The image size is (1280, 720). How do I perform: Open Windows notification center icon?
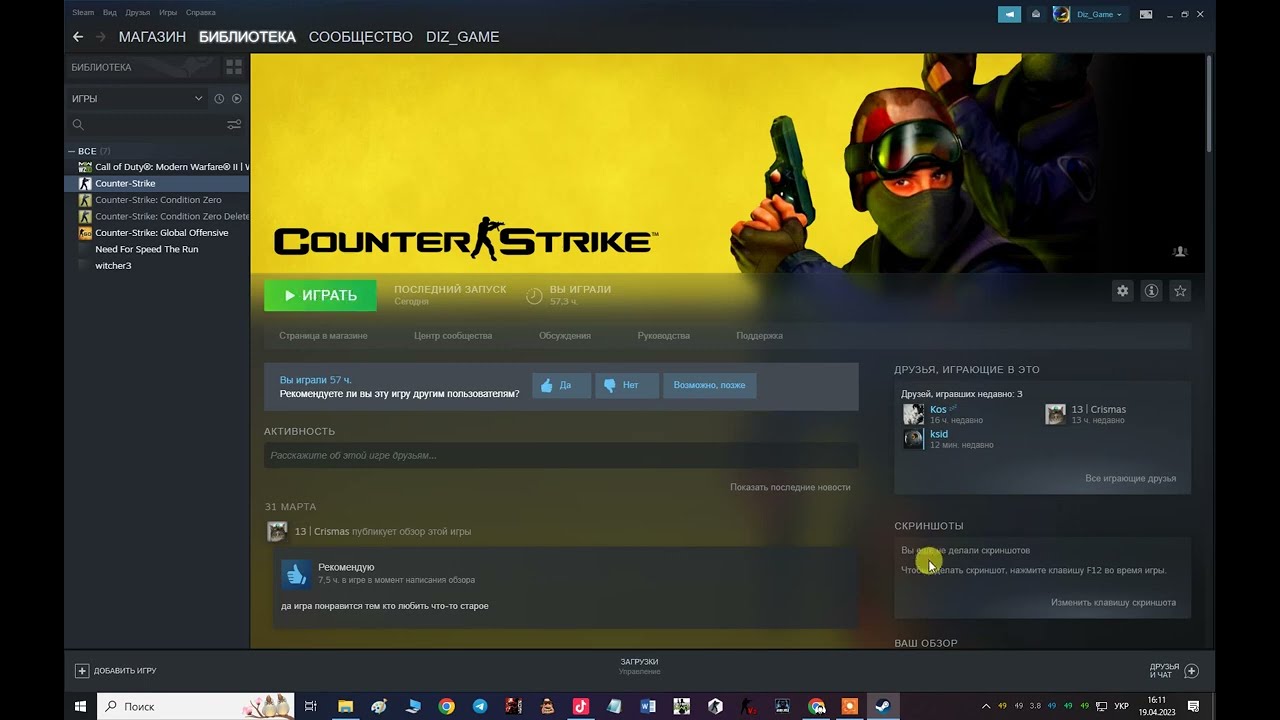point(1194,706)
